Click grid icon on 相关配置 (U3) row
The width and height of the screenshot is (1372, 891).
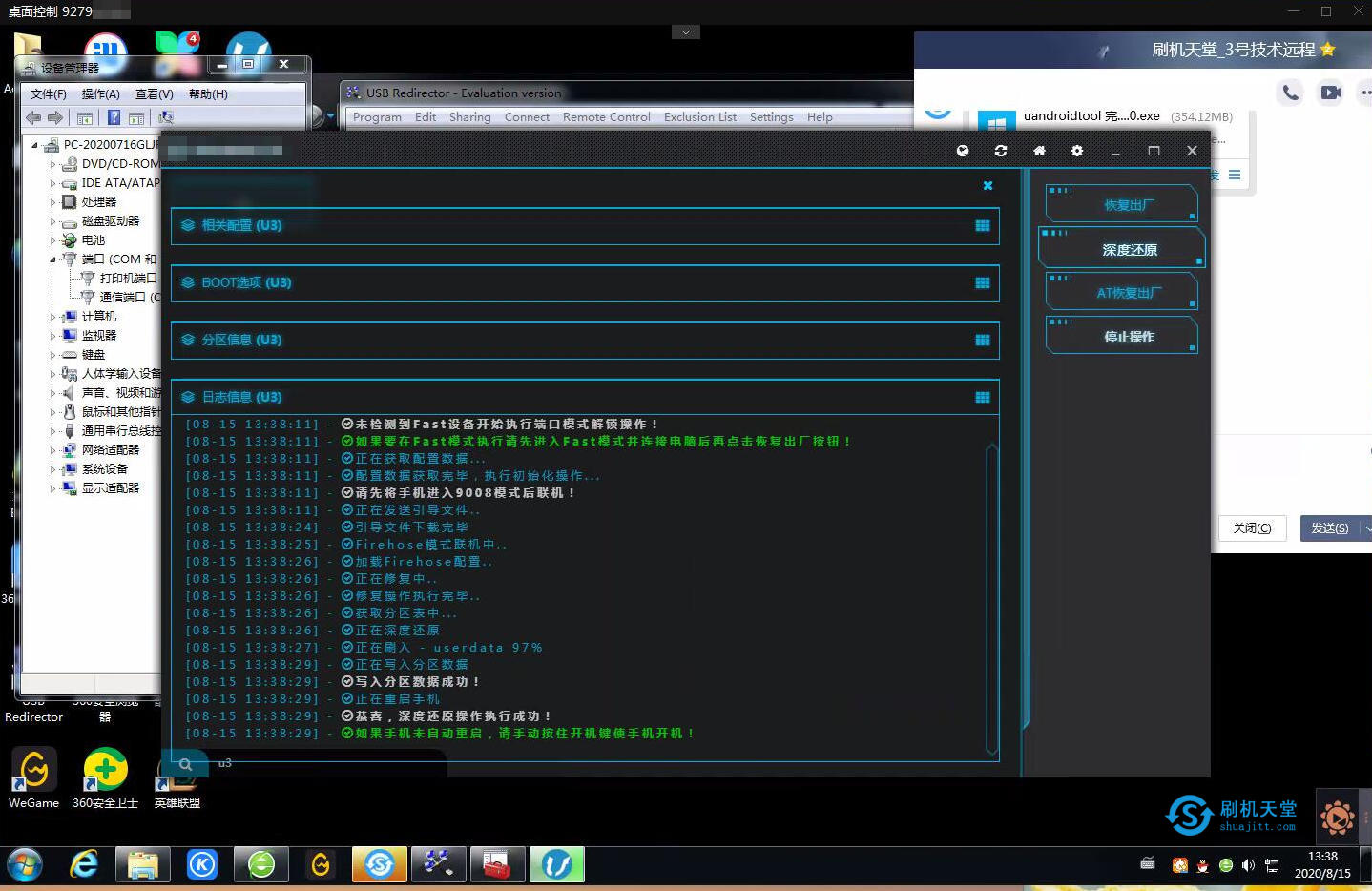click(x=983, y=226)
